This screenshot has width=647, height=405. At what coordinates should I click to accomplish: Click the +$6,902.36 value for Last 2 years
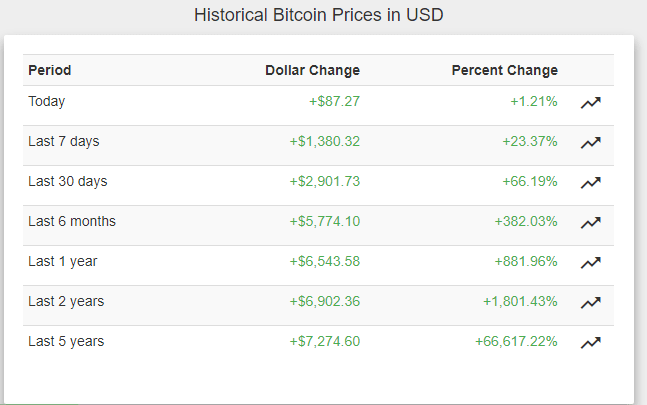coord(324,301)
